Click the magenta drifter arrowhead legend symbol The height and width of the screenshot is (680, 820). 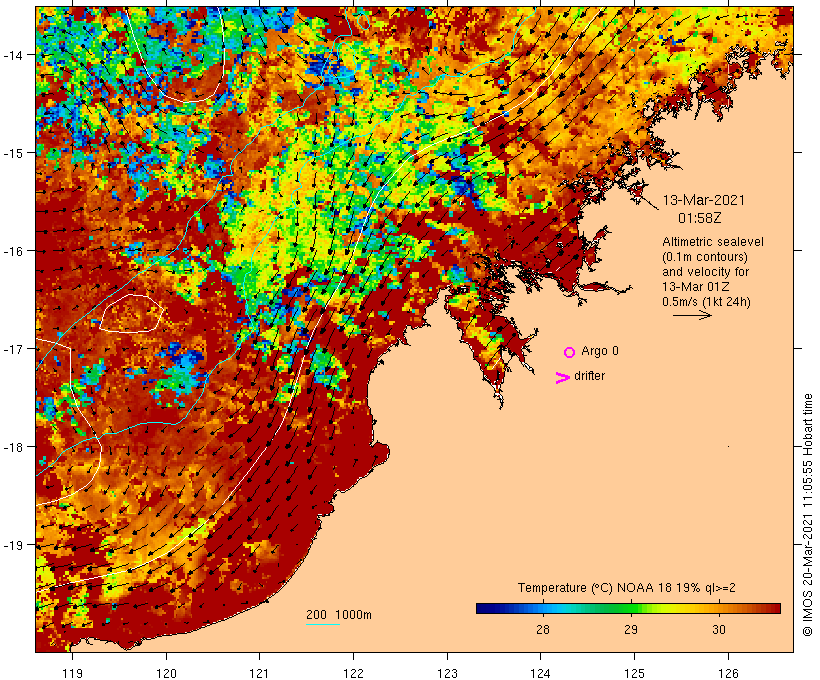point(562,378)
